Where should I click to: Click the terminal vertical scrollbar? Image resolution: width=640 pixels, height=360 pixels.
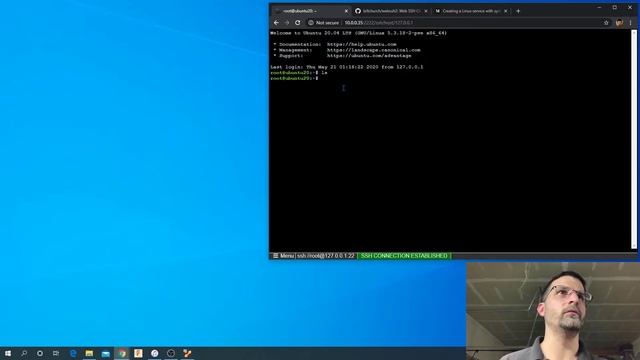tap(634, 140)
